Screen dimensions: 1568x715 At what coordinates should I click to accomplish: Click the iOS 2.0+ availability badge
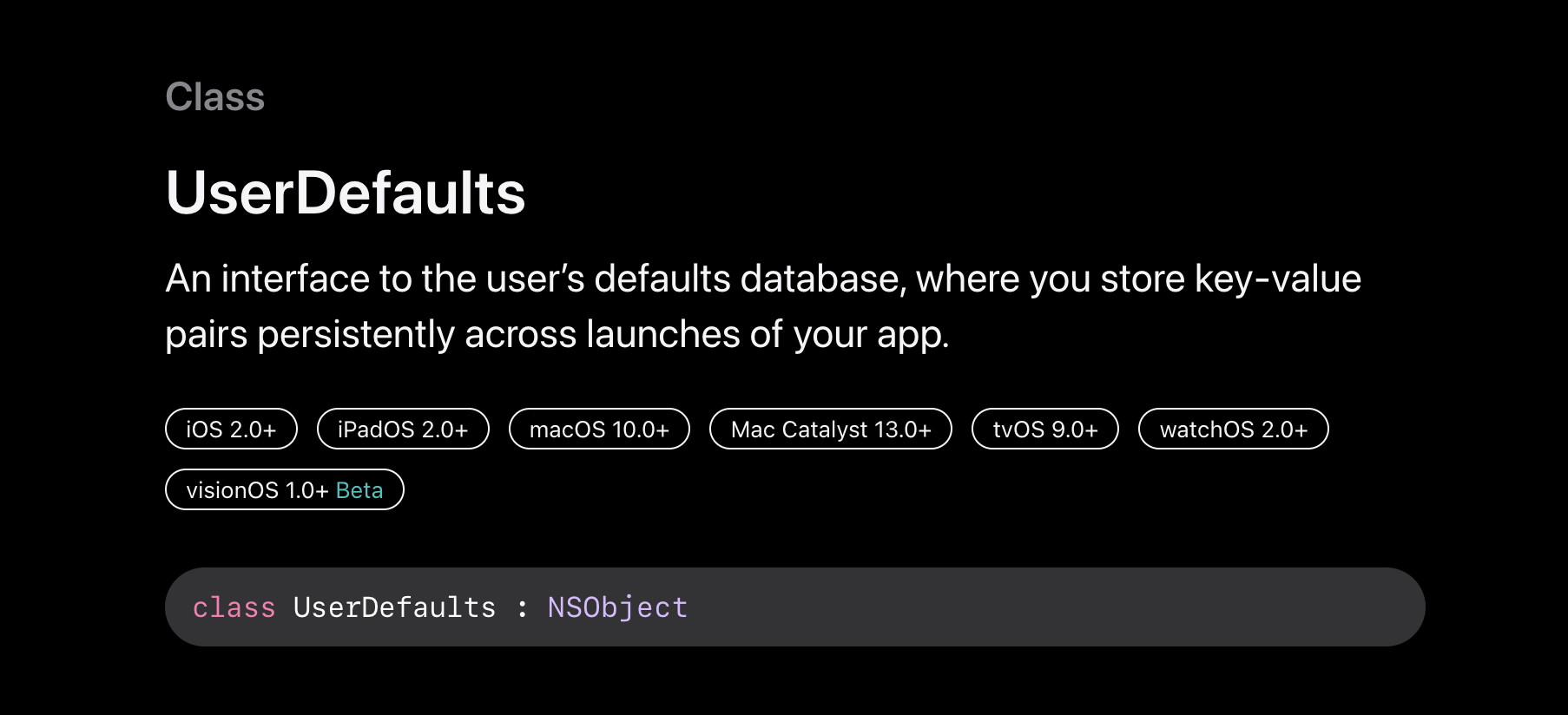231,429
